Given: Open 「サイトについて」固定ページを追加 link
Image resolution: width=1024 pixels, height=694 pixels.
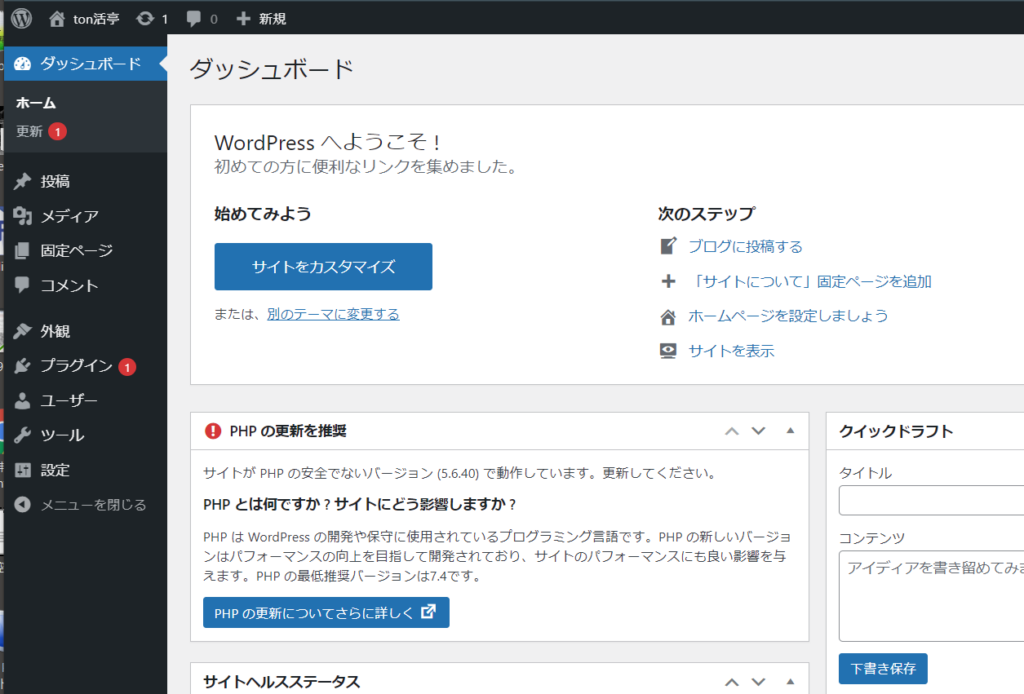Looking at the screenshot, I should point(810,281).
